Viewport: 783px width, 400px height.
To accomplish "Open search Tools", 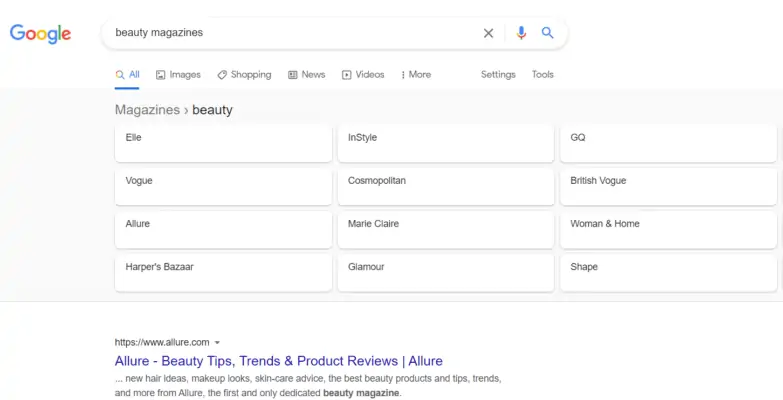I will coord(542,74).
